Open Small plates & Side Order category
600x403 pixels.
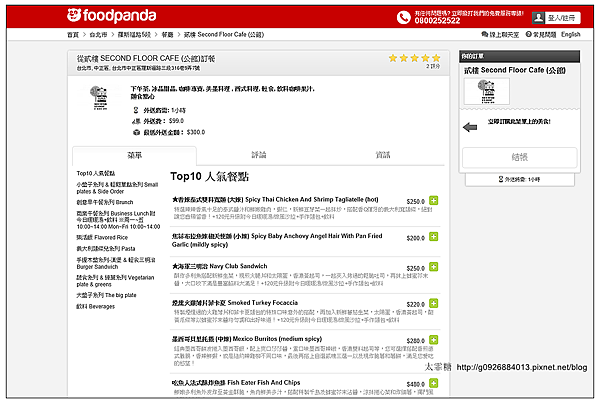tap(117, 188)
